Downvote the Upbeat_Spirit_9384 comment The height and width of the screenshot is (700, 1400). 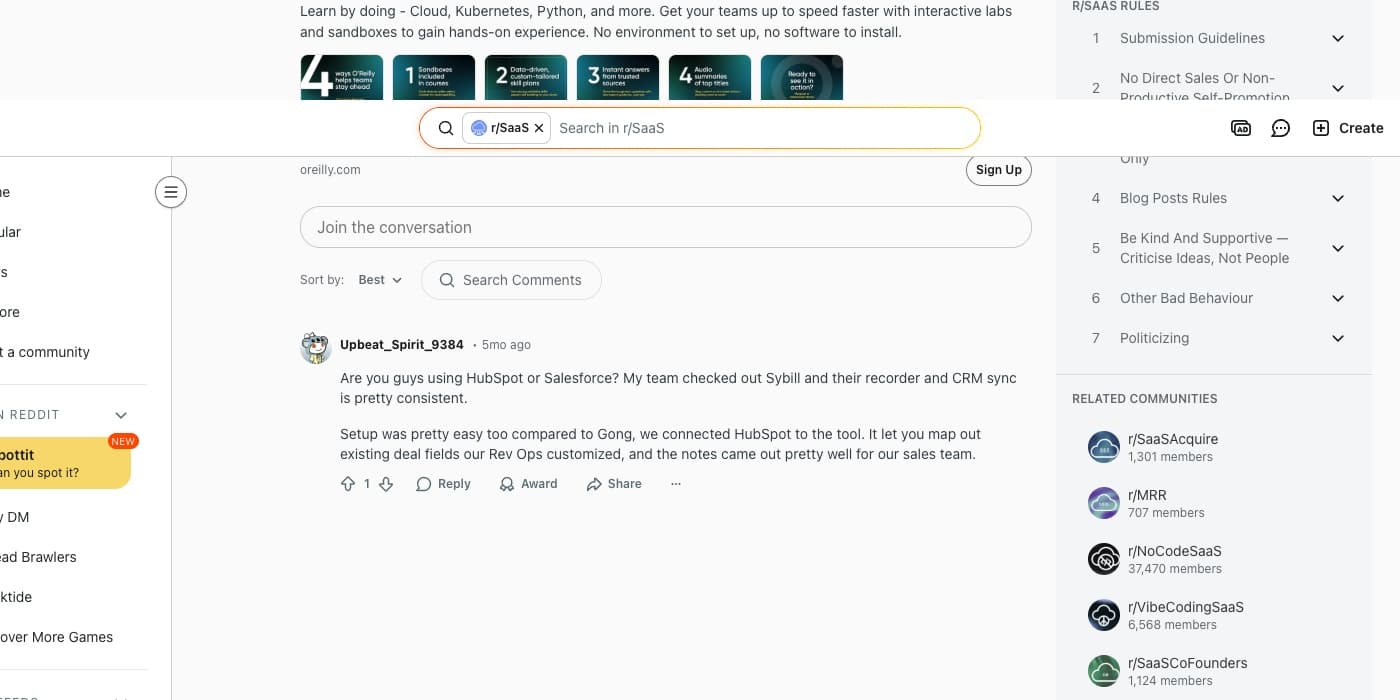tap(386, 484)
